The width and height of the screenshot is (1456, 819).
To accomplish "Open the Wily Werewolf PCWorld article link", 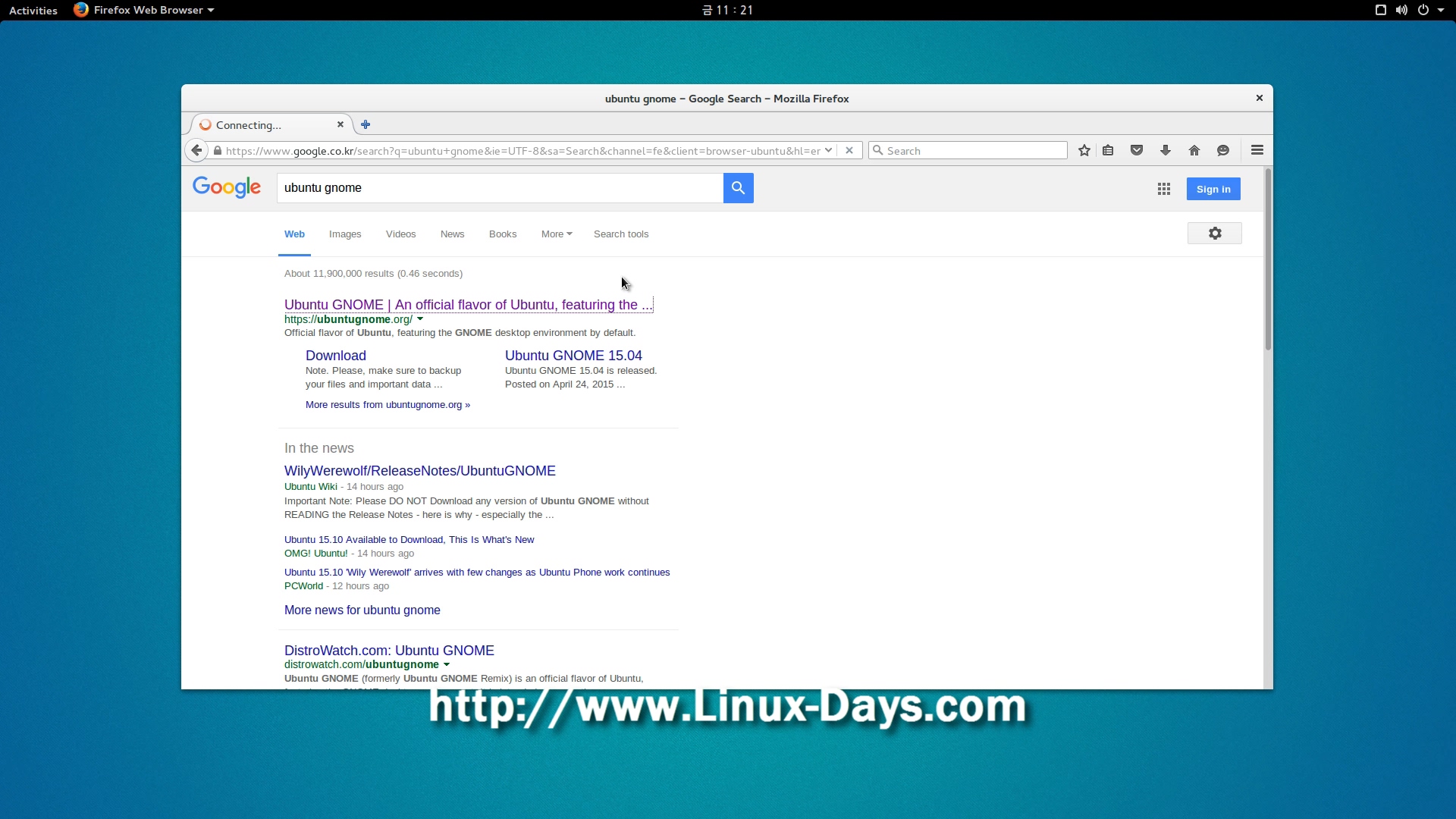I will [x=477, y=572].
